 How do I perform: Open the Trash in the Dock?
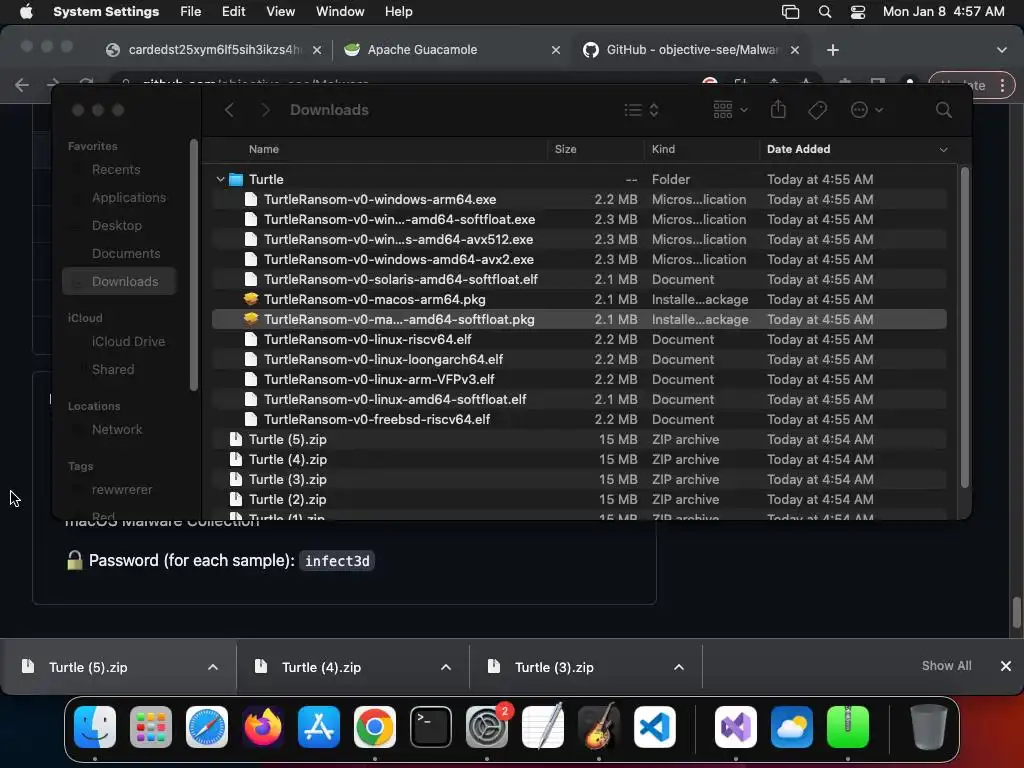pyautogui.click(x=929, y=727)
